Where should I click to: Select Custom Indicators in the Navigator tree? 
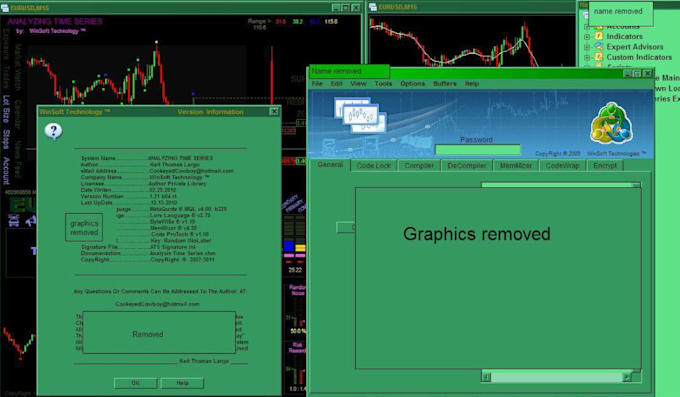[639, 57]
